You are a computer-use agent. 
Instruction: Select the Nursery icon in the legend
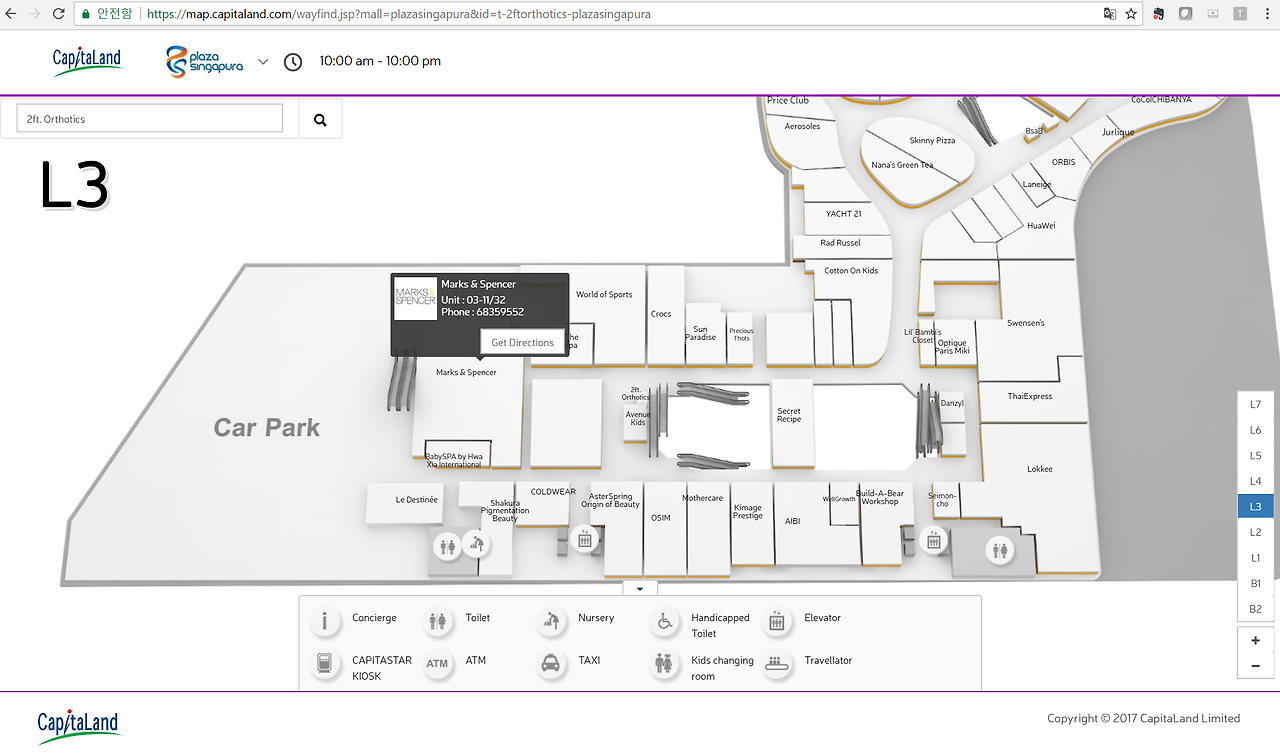[x=551, y=621]
